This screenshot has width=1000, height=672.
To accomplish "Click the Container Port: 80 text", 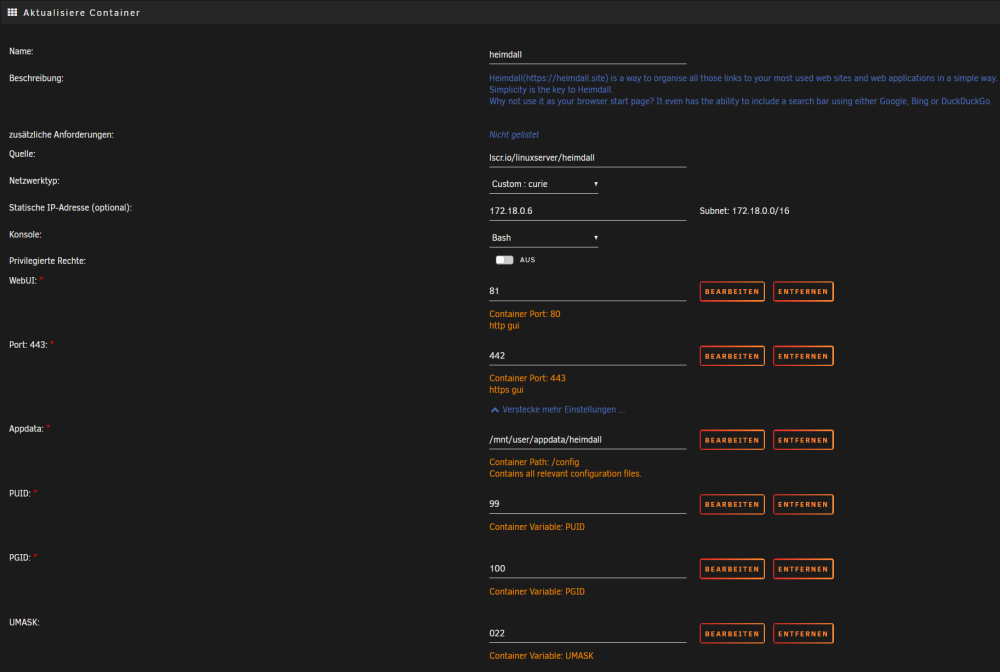I will point(525,314).
